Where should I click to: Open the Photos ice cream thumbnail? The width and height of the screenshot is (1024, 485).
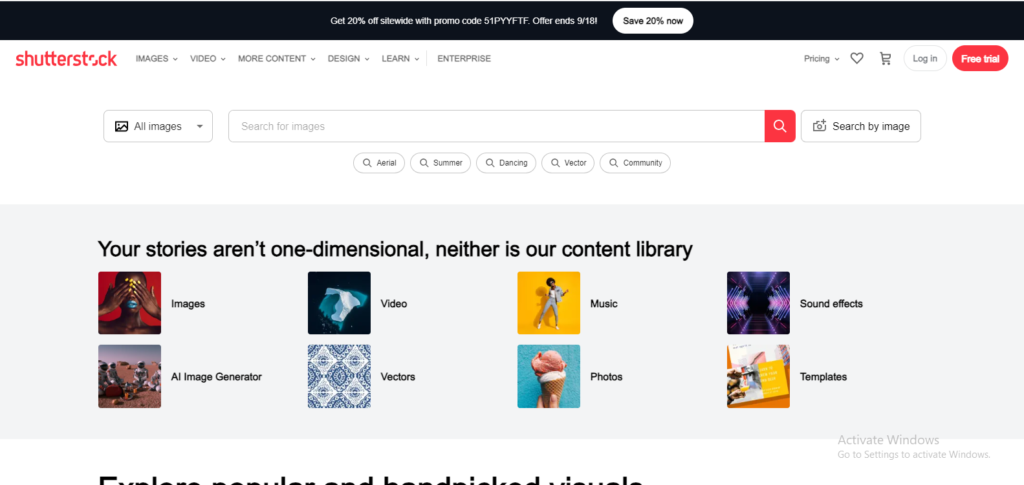[549, 377]
